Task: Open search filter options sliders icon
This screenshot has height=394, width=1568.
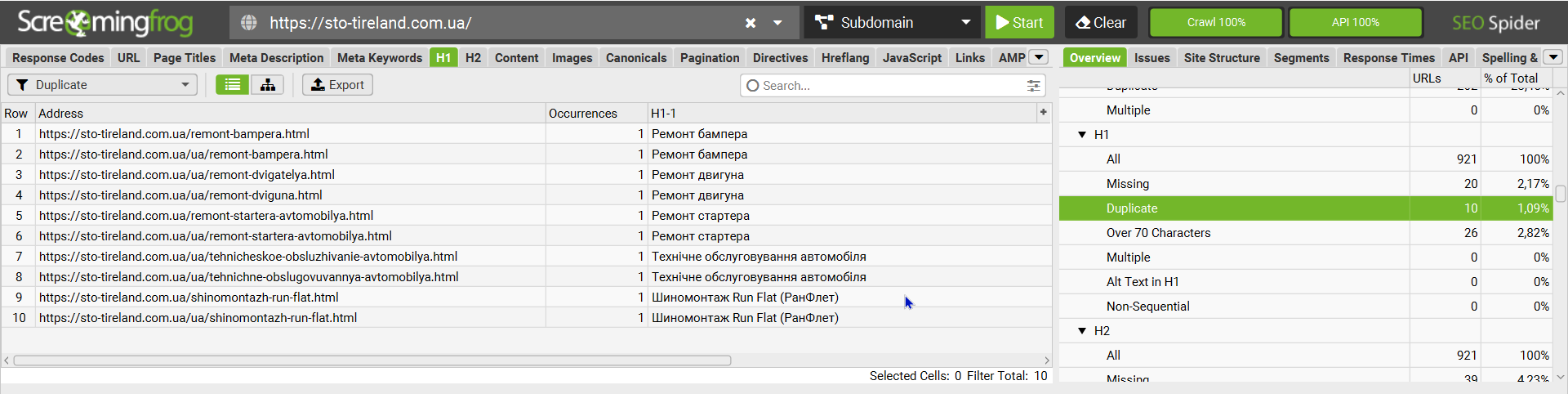Action: [x=1033, y=86]
